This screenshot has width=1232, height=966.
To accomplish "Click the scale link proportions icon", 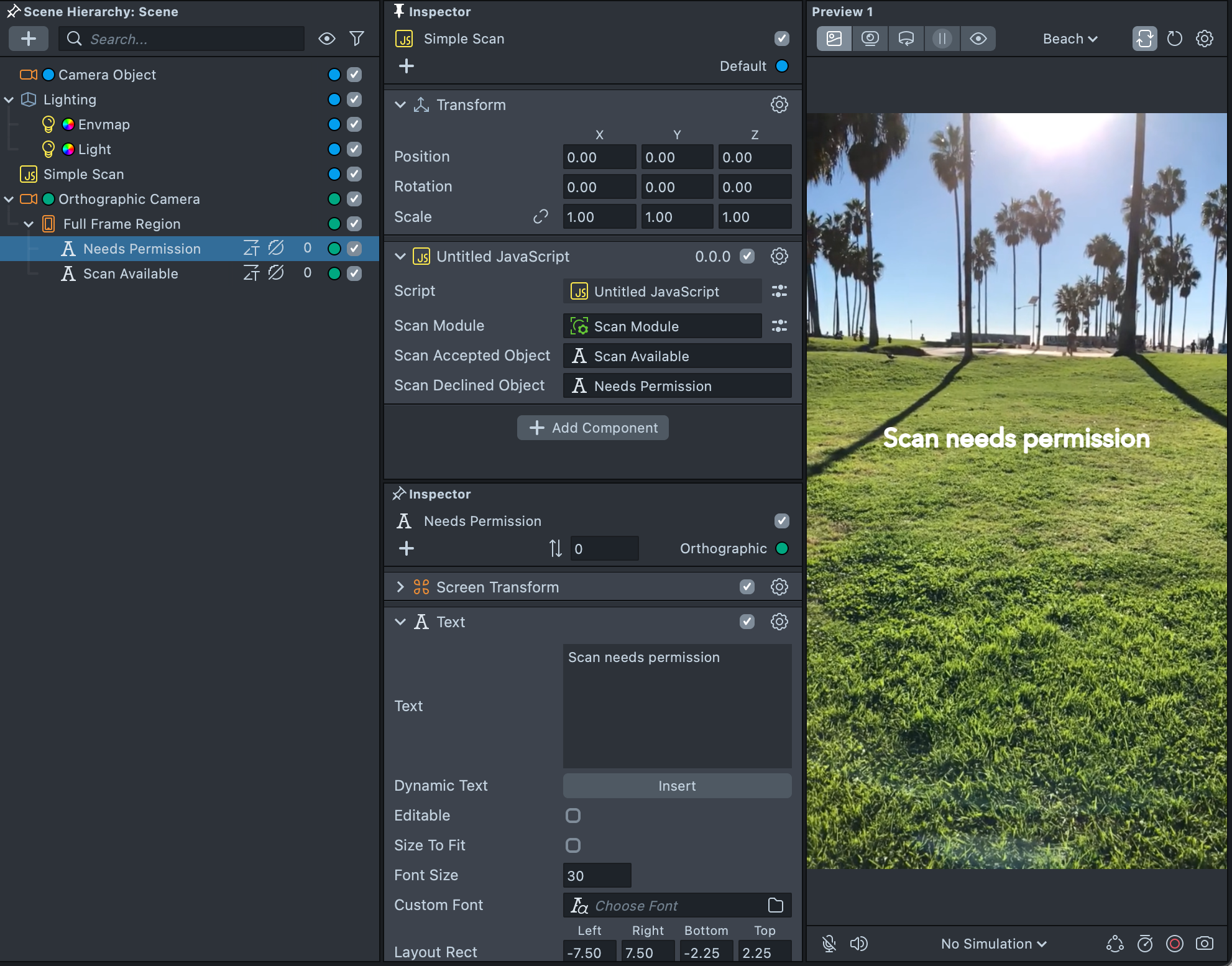I will tap(540, 216).
